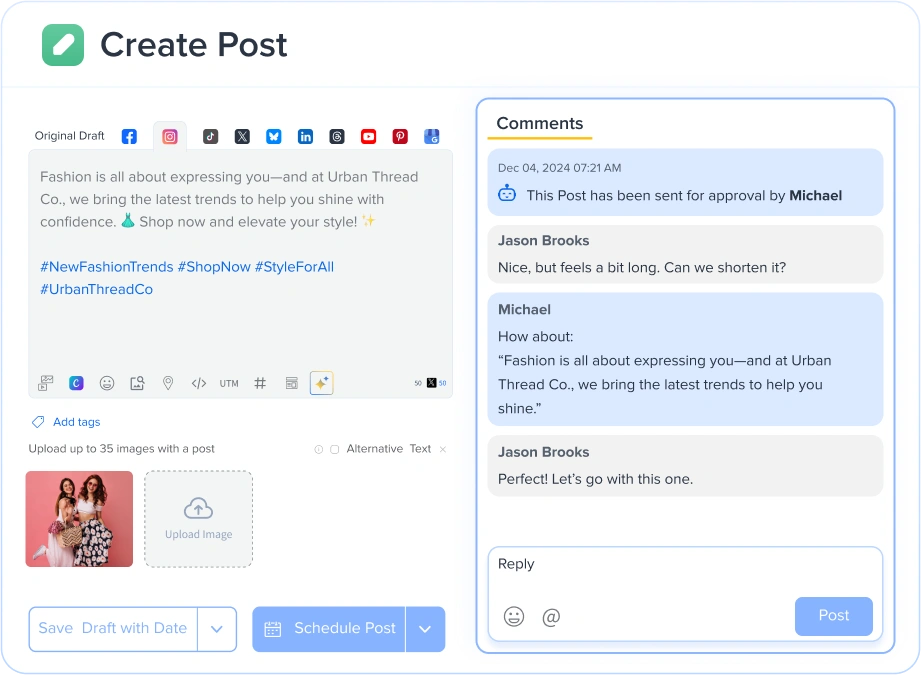Click the Post button to submit reply

tap(833, 617)
